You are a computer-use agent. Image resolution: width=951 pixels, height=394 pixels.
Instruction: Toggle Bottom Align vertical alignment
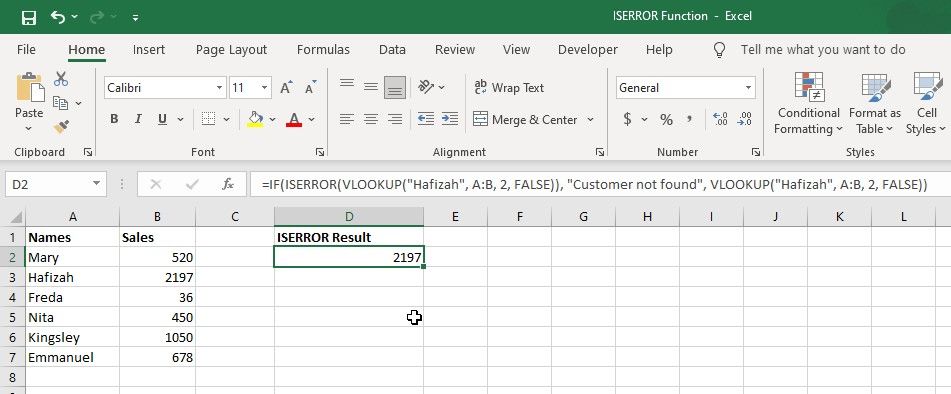tap(395, 88)
